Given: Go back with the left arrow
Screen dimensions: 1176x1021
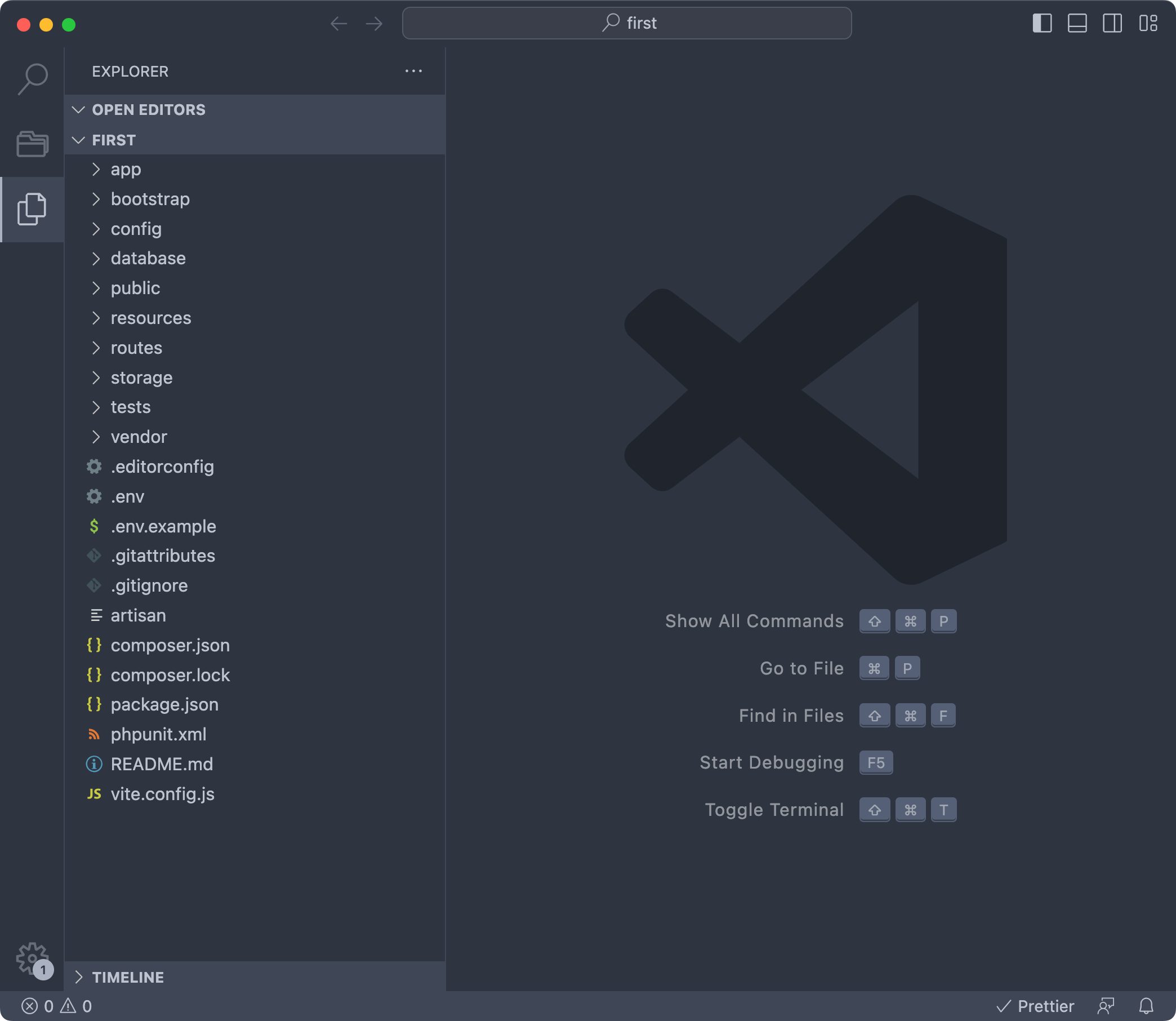Looking at the screenshot, I should click(x=339, y=23).
